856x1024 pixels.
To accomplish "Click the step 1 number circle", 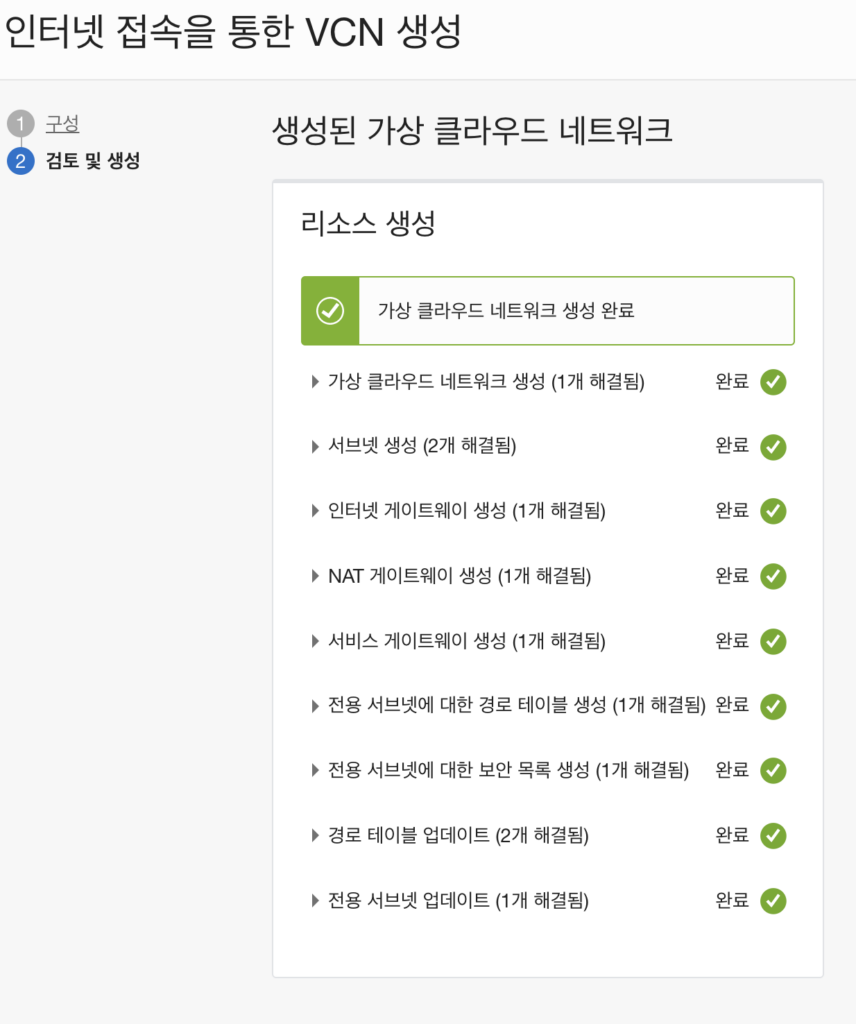I will tap(21, 123).
